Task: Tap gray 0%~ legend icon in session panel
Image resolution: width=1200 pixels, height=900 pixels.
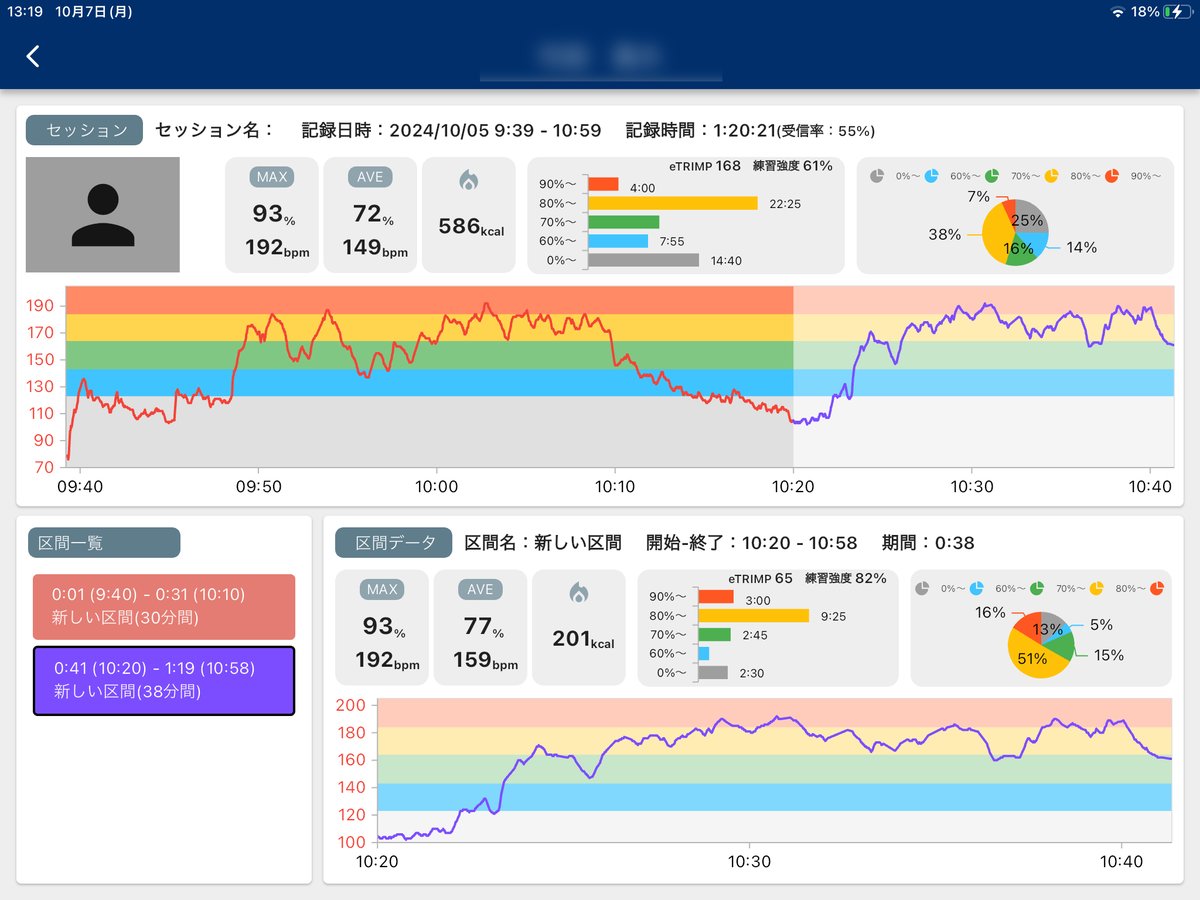Action: coord(877,176)
